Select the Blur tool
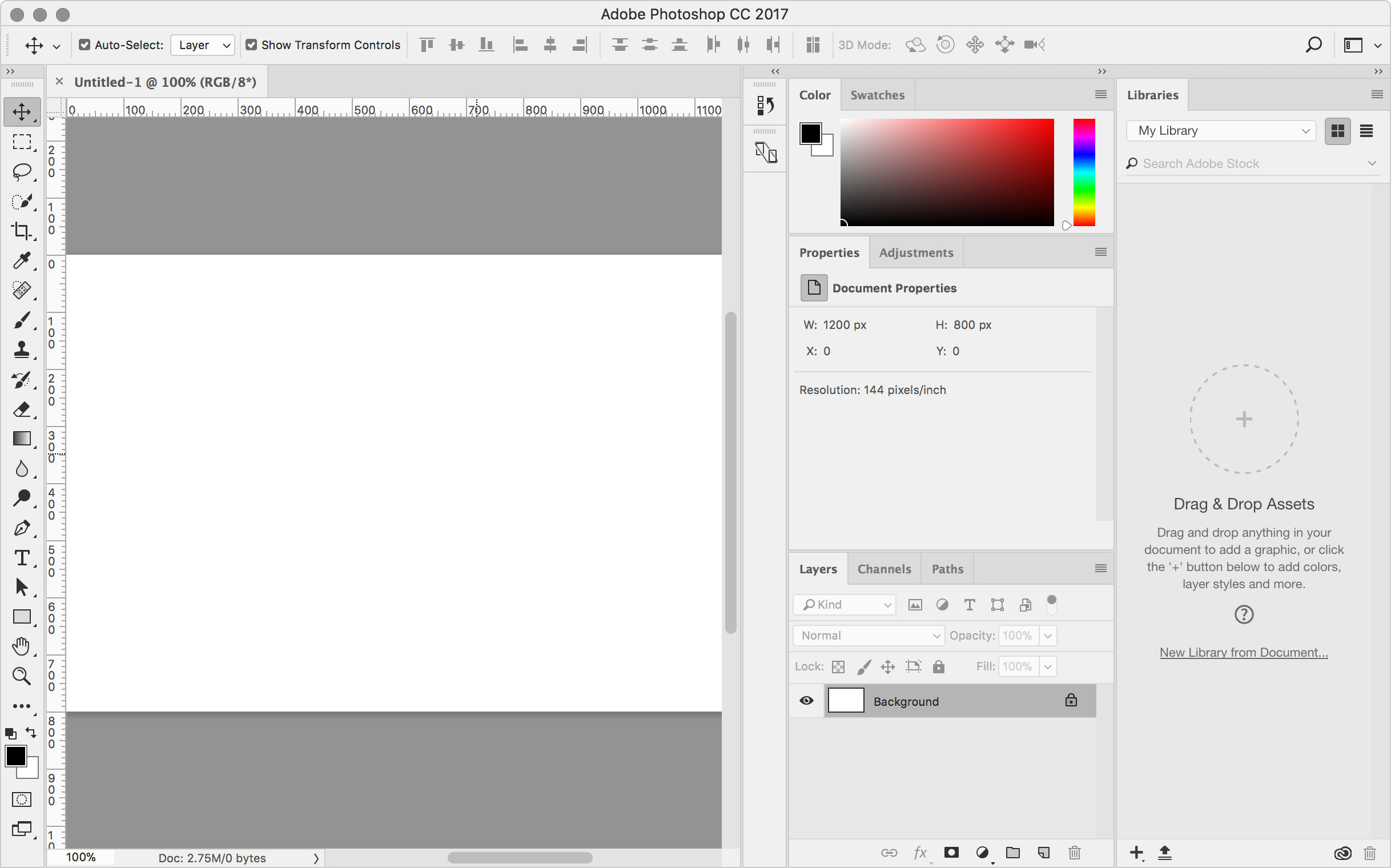 [22, 468]
